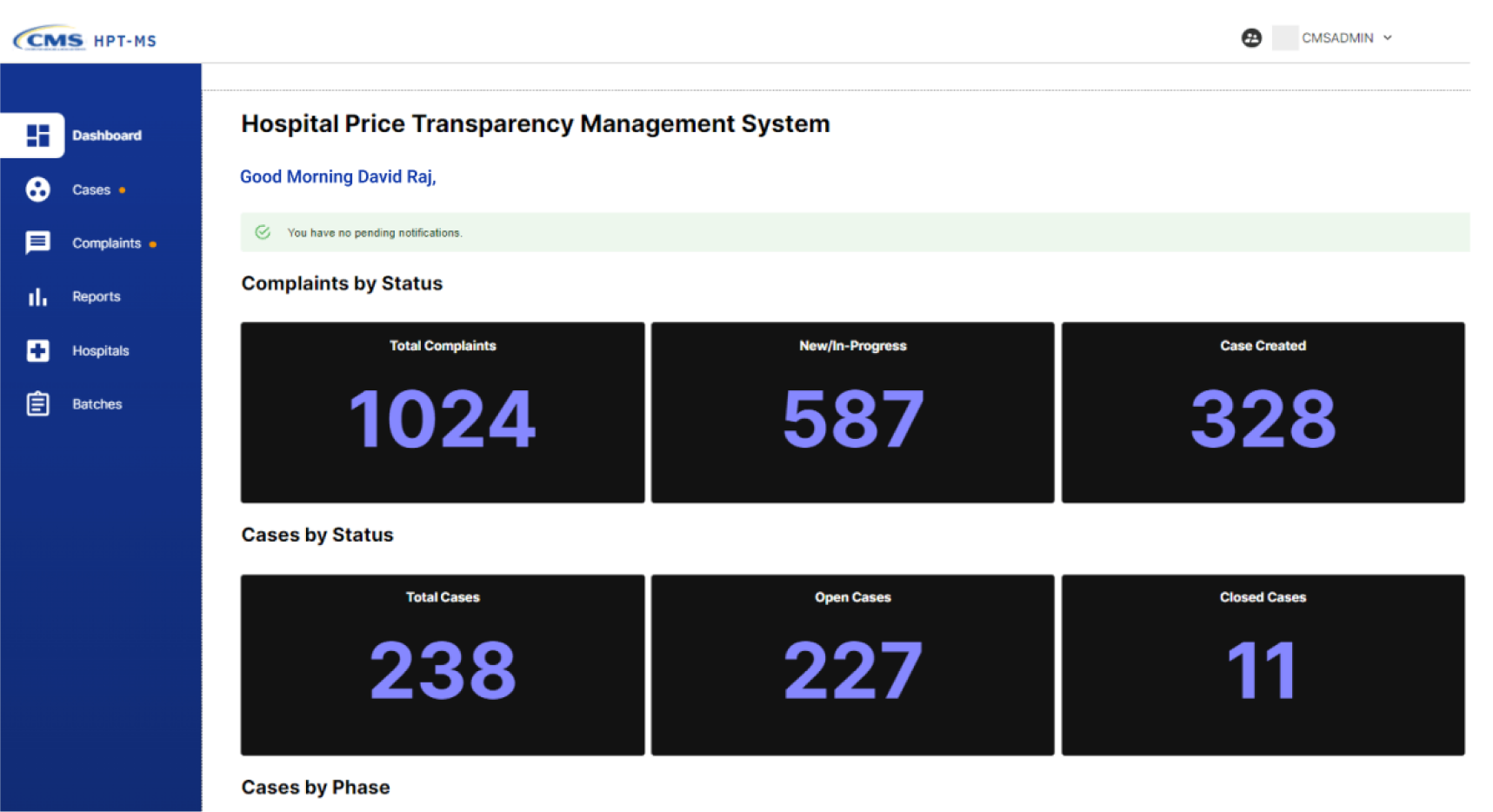Click the green checkmark in the notification banner
1493x812 pixels.
point(263,232)
